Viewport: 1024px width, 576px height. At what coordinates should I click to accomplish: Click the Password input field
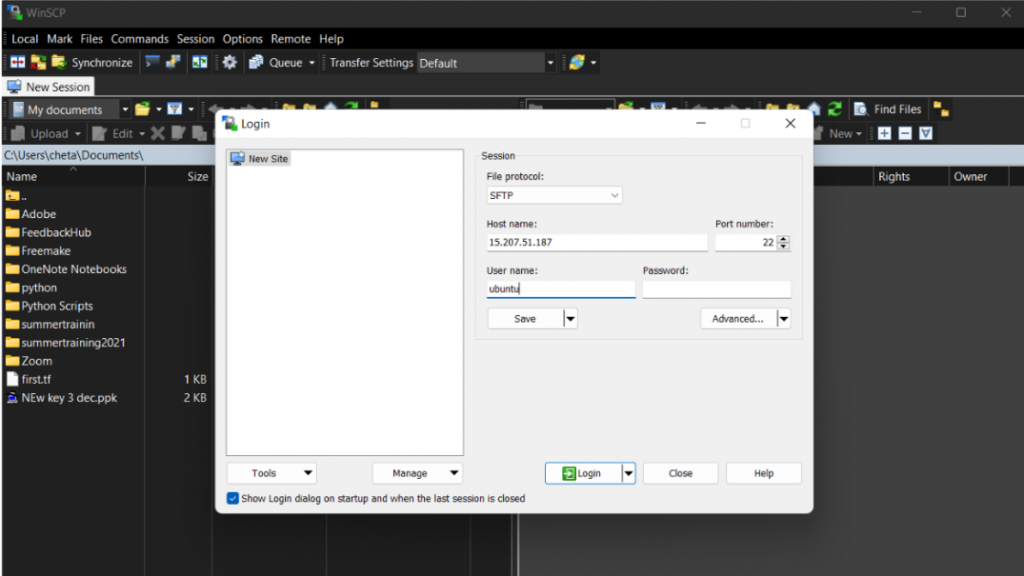716,289
